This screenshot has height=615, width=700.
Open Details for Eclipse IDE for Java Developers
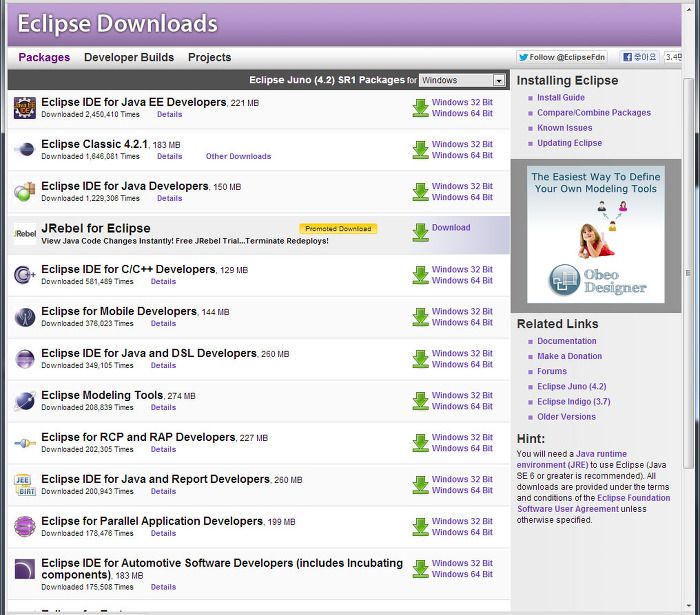[x=170, y=199]
